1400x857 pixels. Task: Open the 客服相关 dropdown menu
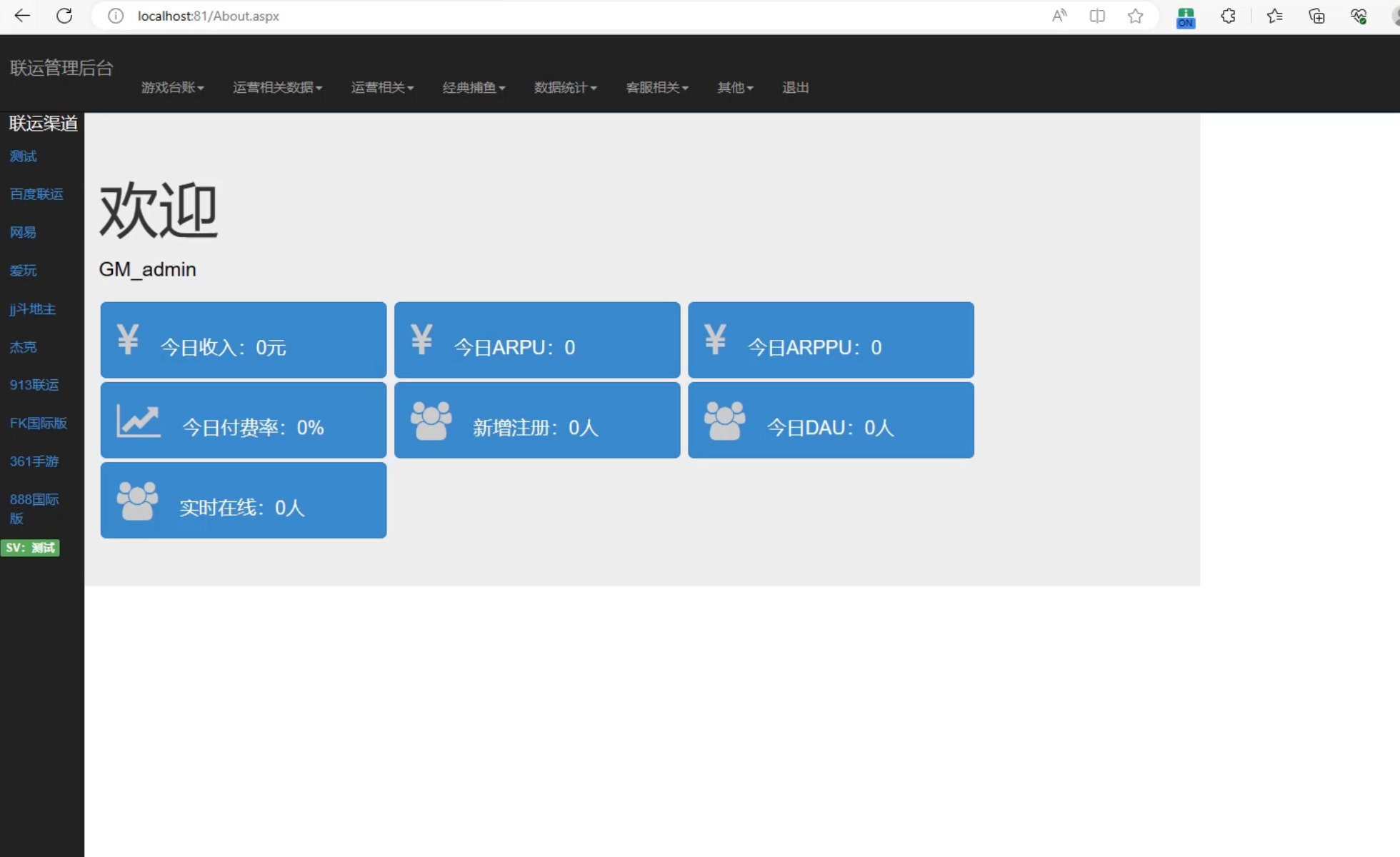(x=656, y=87)
